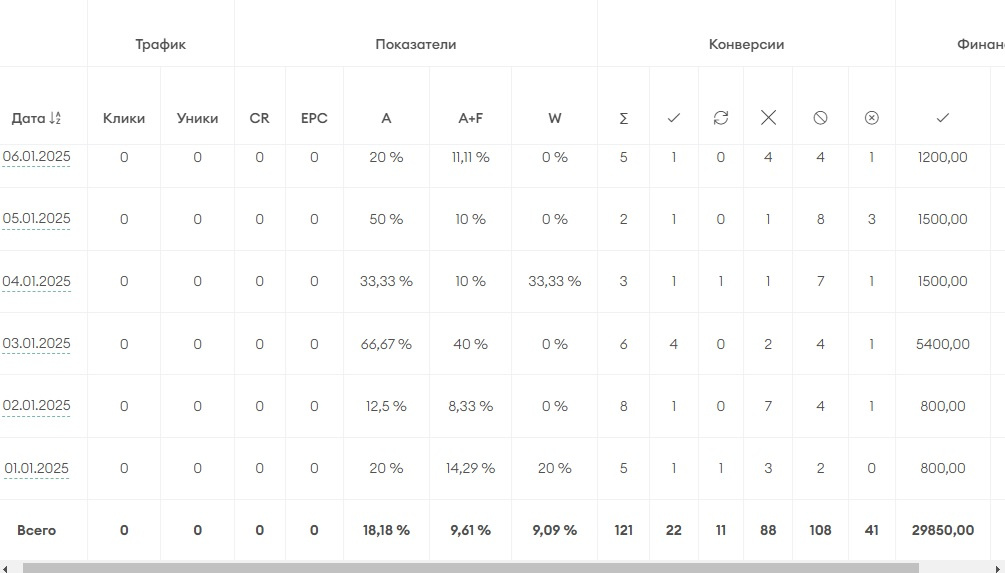Click the checkmark icon under Финансы
1005x573 pixels.
(942, 118)
